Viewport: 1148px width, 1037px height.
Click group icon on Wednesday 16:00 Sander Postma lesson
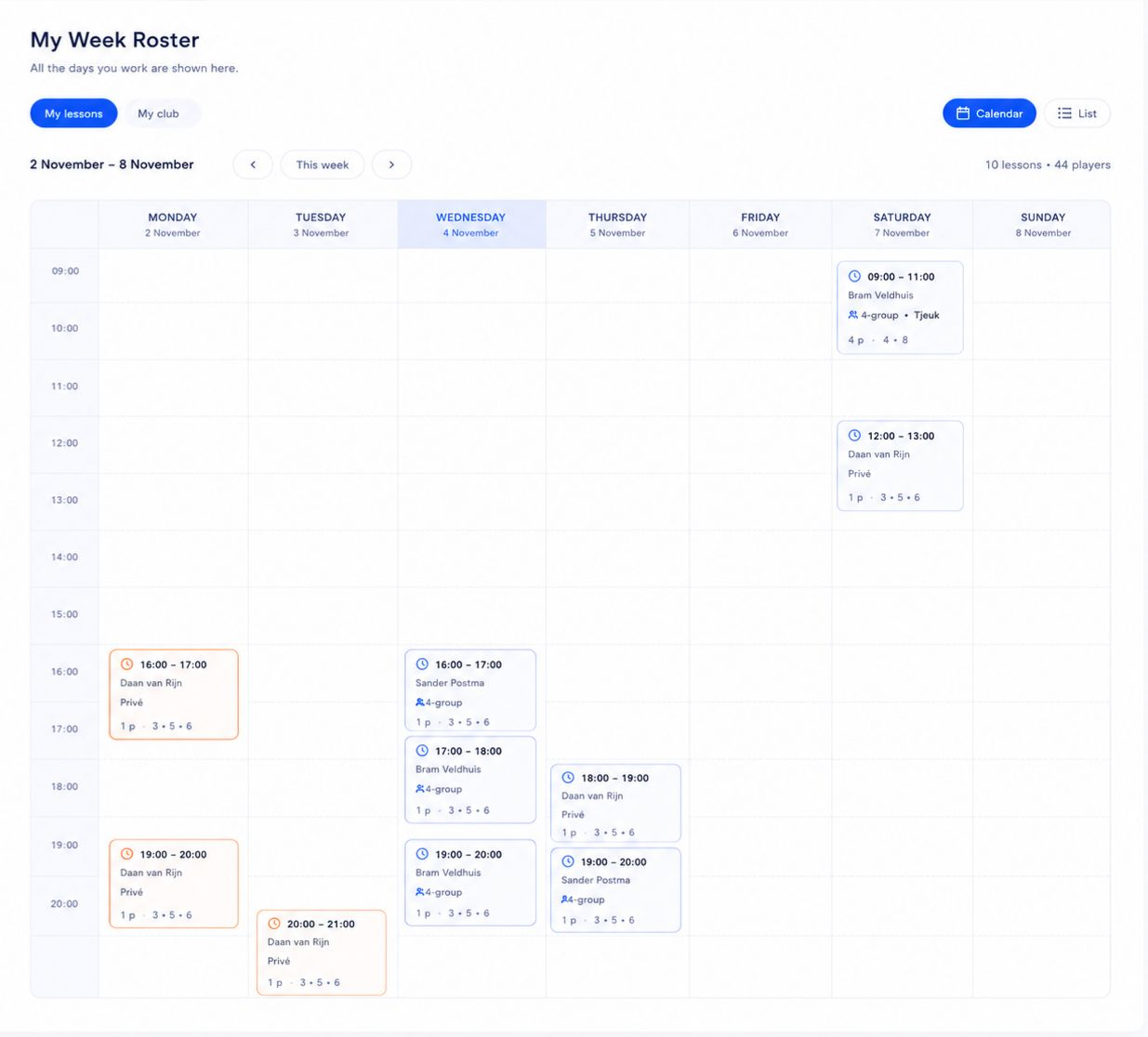[x=420, y=702]
